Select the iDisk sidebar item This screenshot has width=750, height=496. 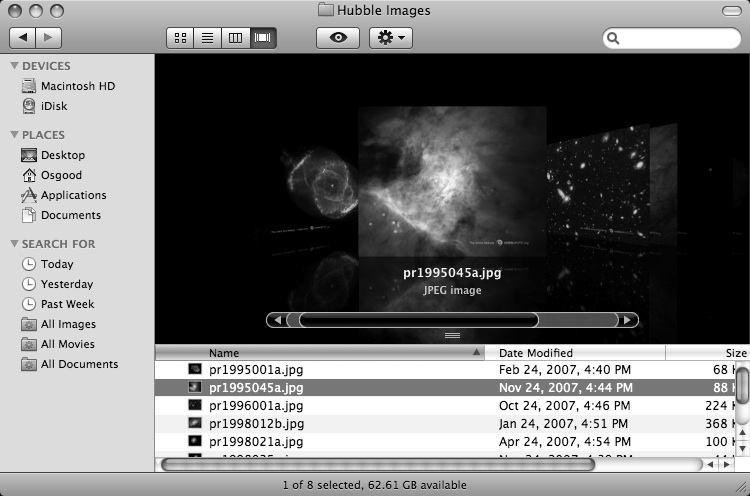coord(55,106)
